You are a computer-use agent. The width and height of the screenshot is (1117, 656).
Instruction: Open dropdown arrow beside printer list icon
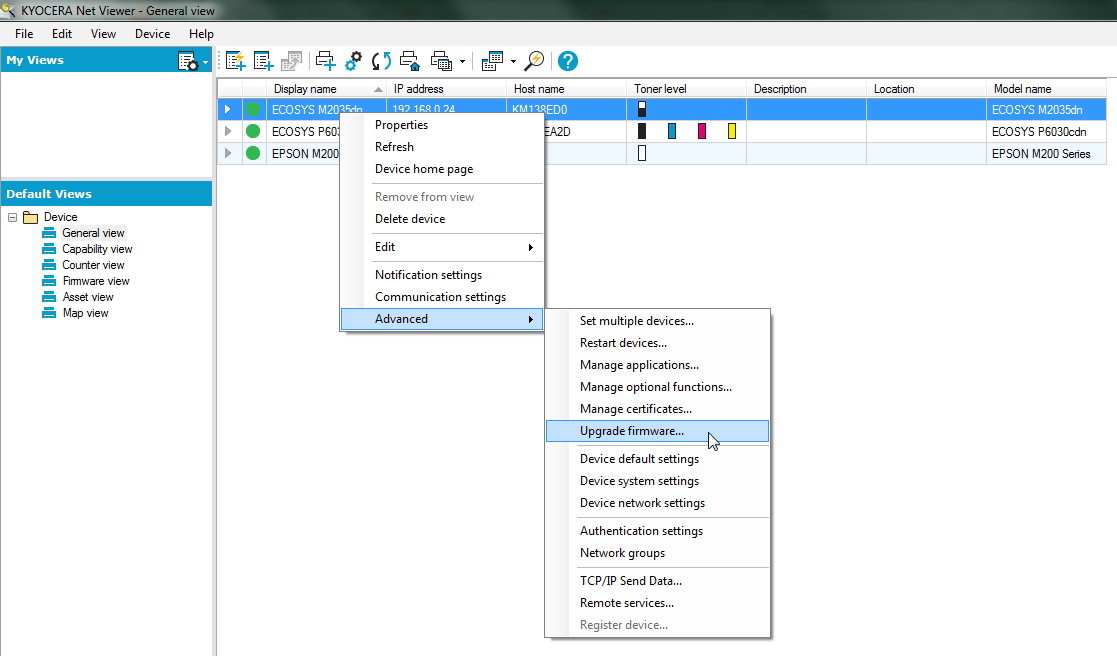click(462, 62)
